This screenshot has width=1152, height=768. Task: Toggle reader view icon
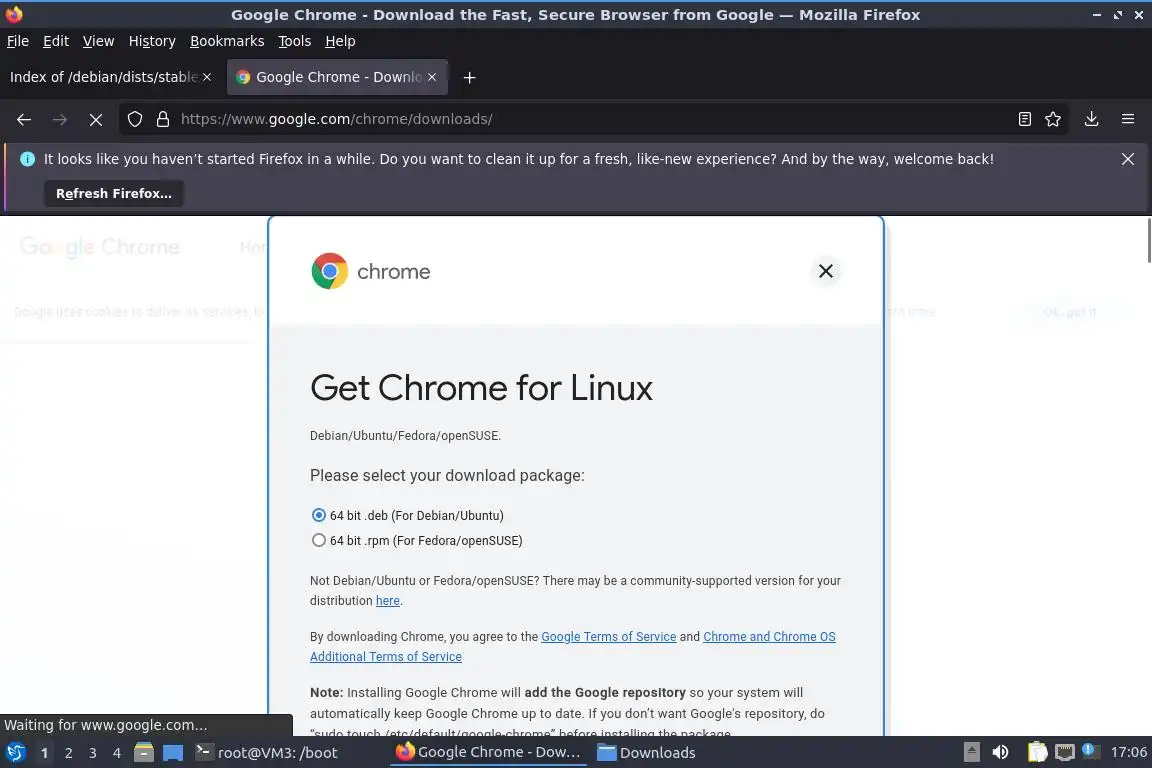(1025, 119)
